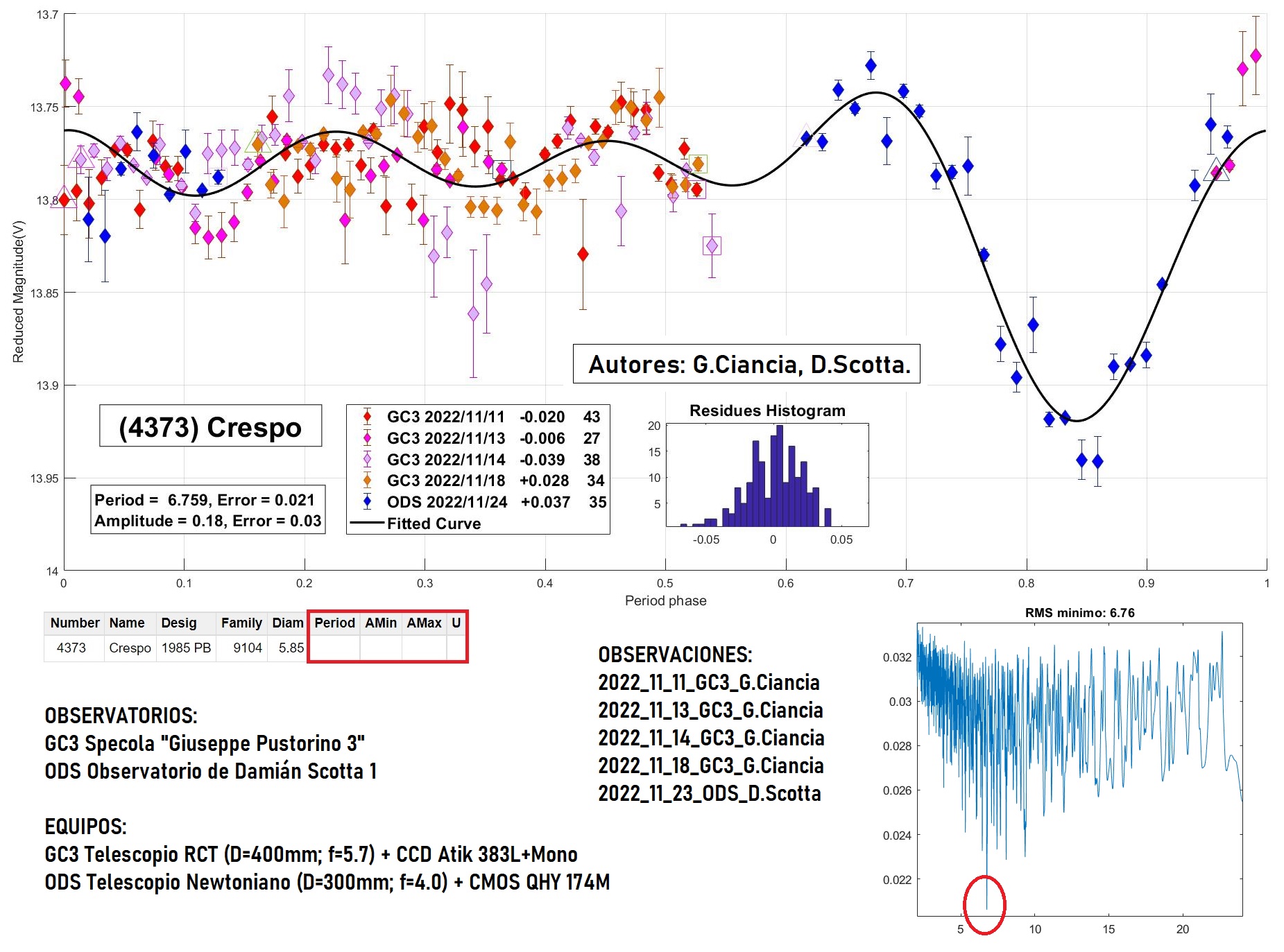
Task: Click the tallest histogram bar near zero
Action: (x=779, y=476)
